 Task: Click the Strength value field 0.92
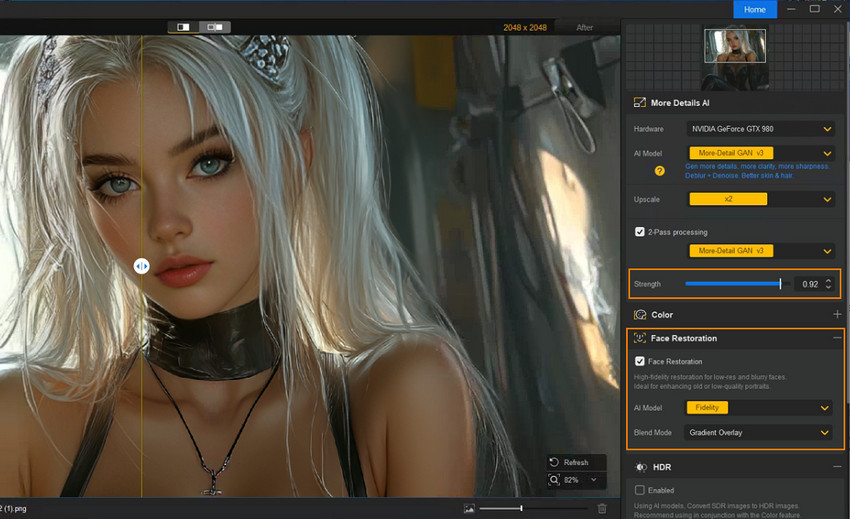click(x=810, y=284)
